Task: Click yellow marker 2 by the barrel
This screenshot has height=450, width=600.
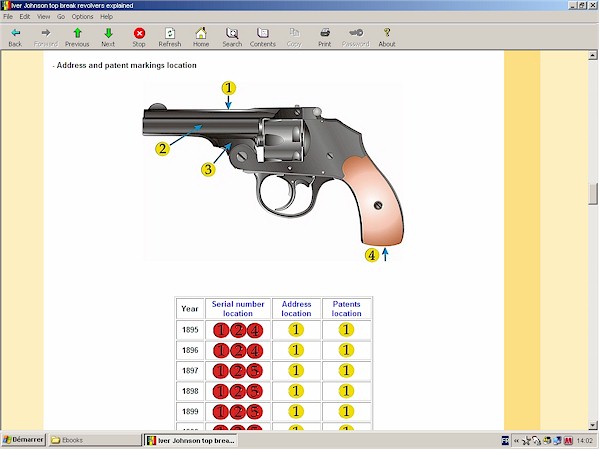Action: tap(162, 149)
